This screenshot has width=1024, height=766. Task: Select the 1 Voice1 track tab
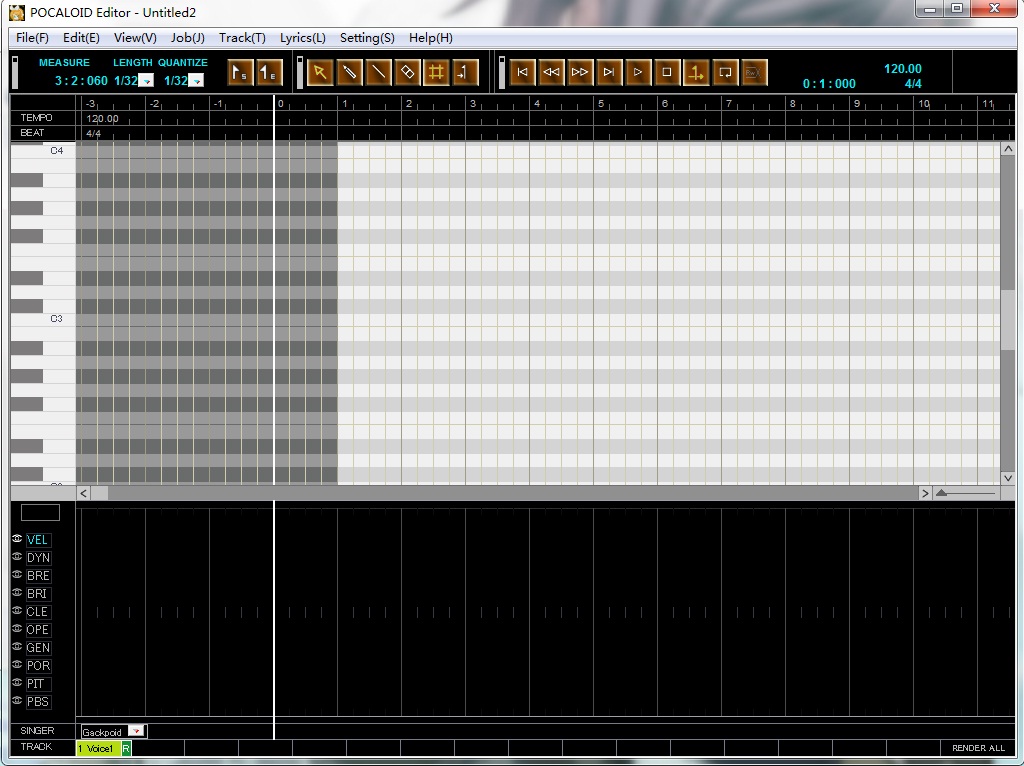click(x=99, y=748)
